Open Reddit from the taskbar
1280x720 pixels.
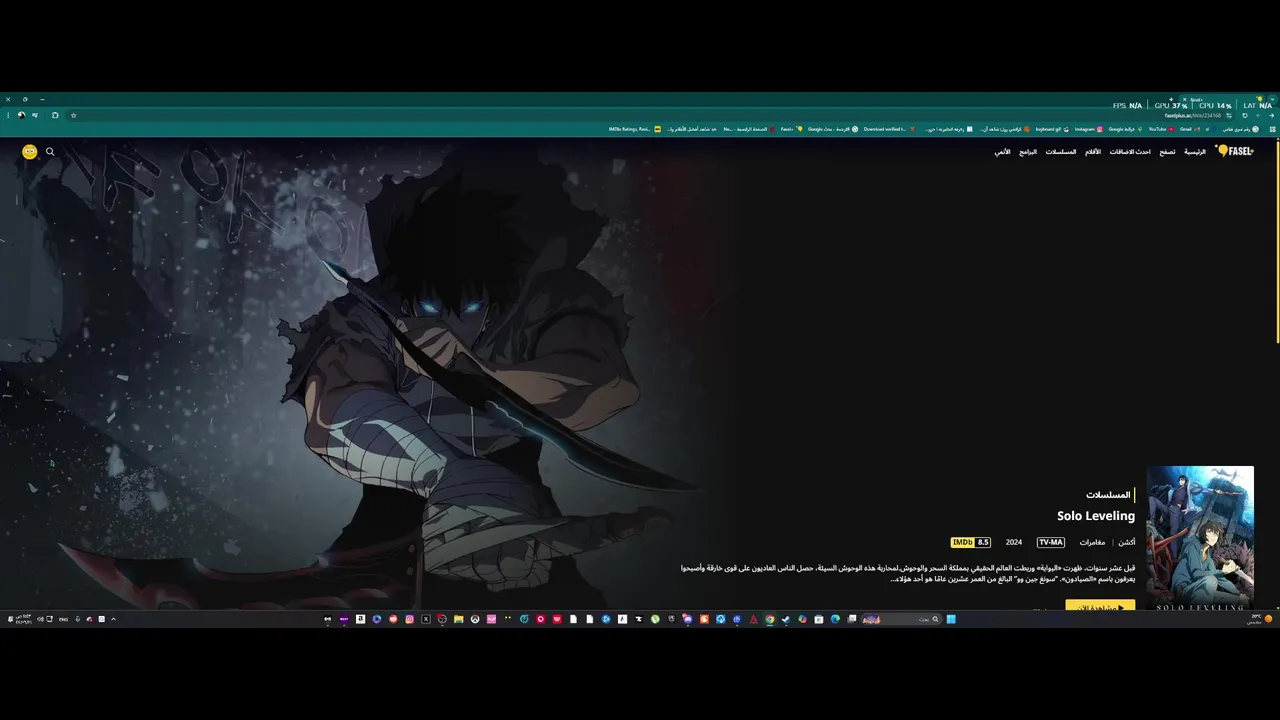coord(393,619)
